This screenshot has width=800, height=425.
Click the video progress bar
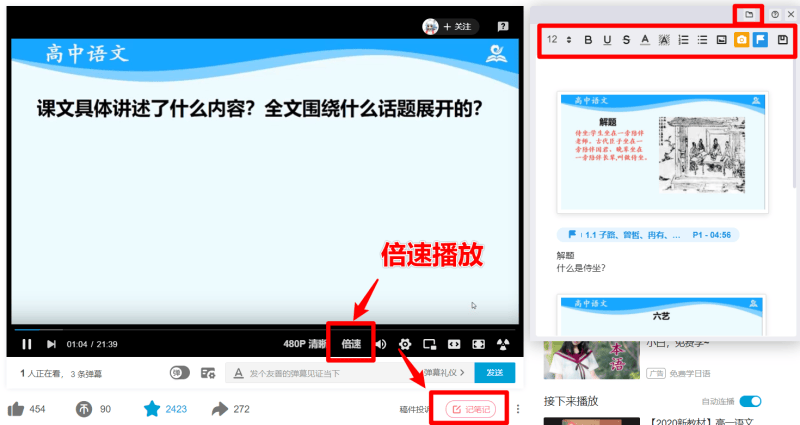[265, 330]
